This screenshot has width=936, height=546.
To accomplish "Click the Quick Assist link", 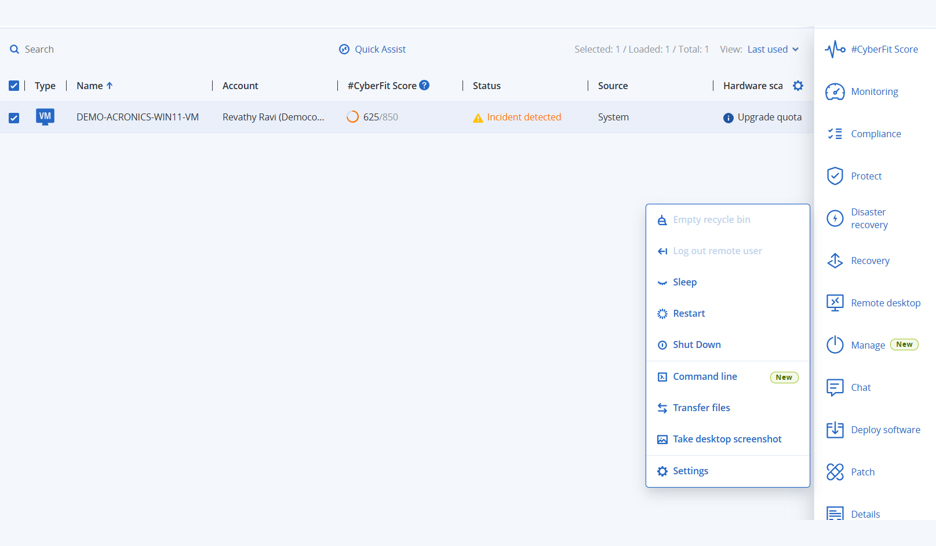I will pyautogui.click(x=380, y=49).
